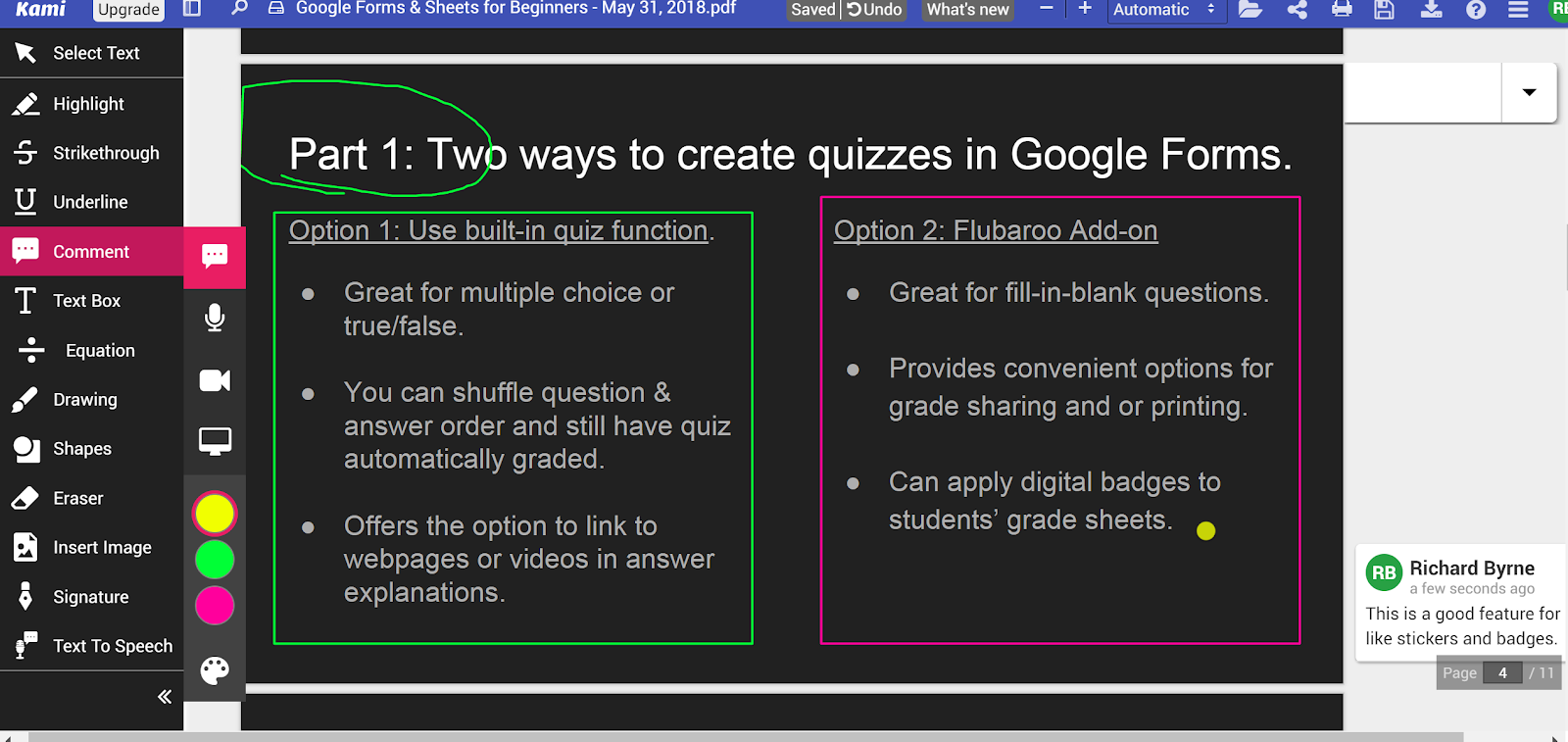Open the hamburger menu
The width and height of the screenshot is (1568, 742).
coord(1518,10)
